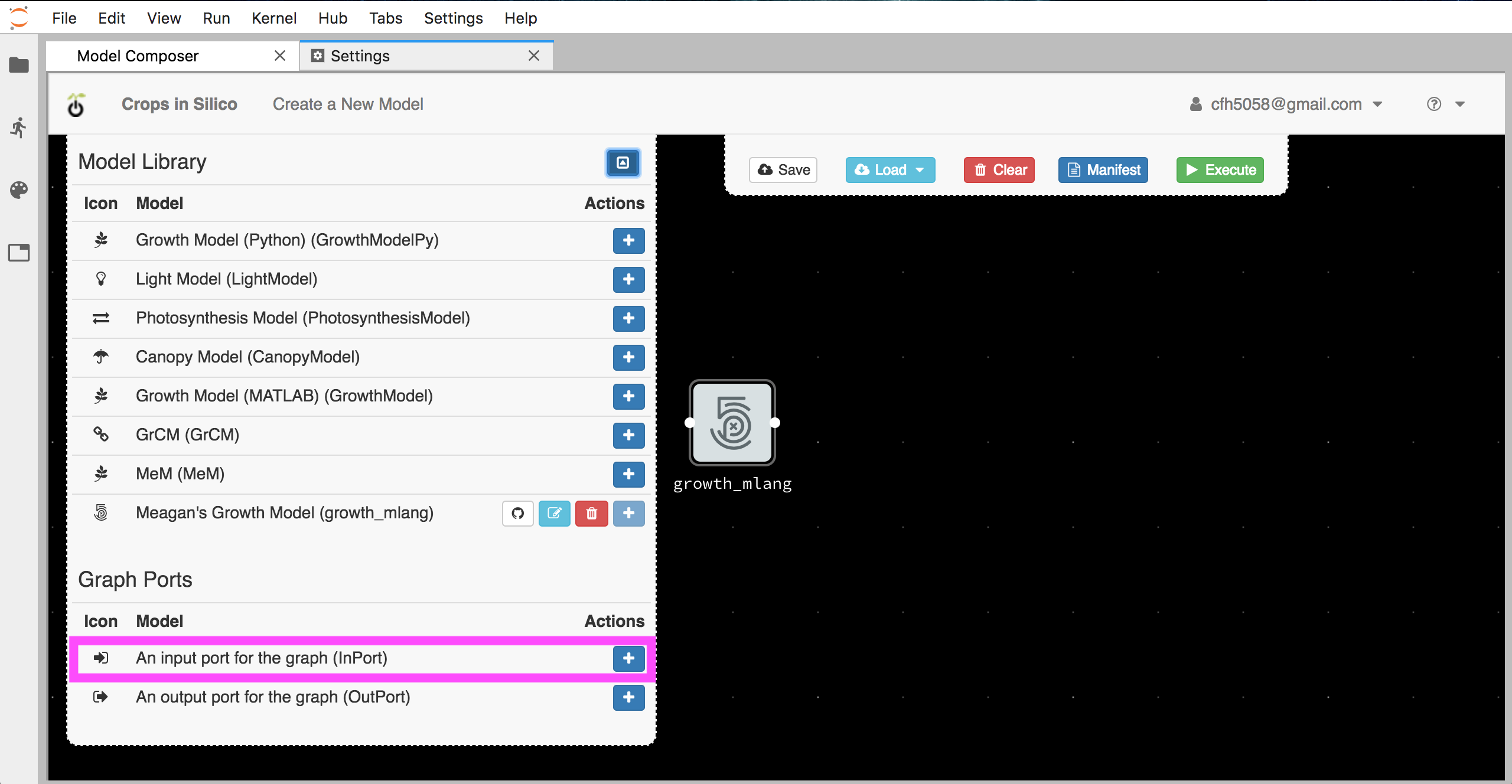Click the Crops in Silico sprout logo
This screenshot has width=1512, height=784.
76,104
